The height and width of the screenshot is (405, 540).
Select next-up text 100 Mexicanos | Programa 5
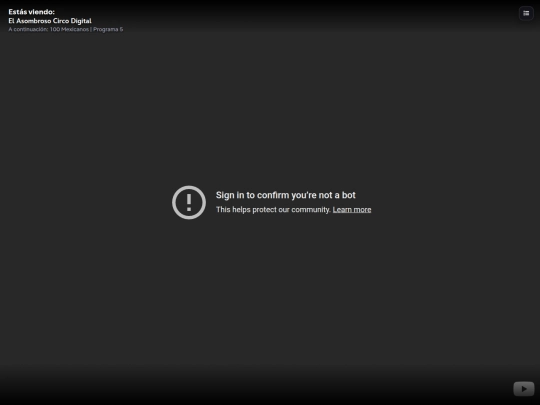pyautogui.click(x=86, y=29)
